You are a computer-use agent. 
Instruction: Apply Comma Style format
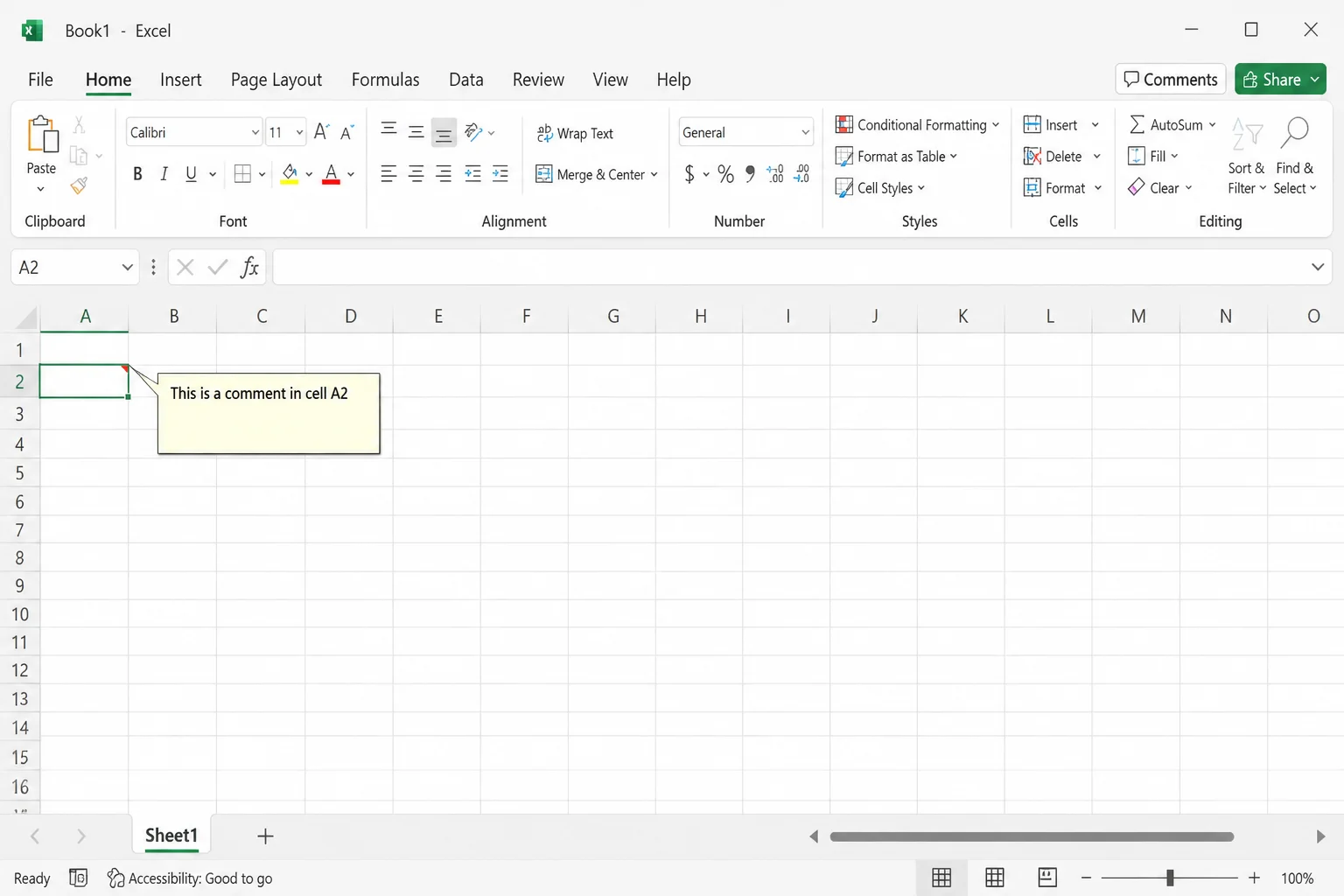point(750,173)
